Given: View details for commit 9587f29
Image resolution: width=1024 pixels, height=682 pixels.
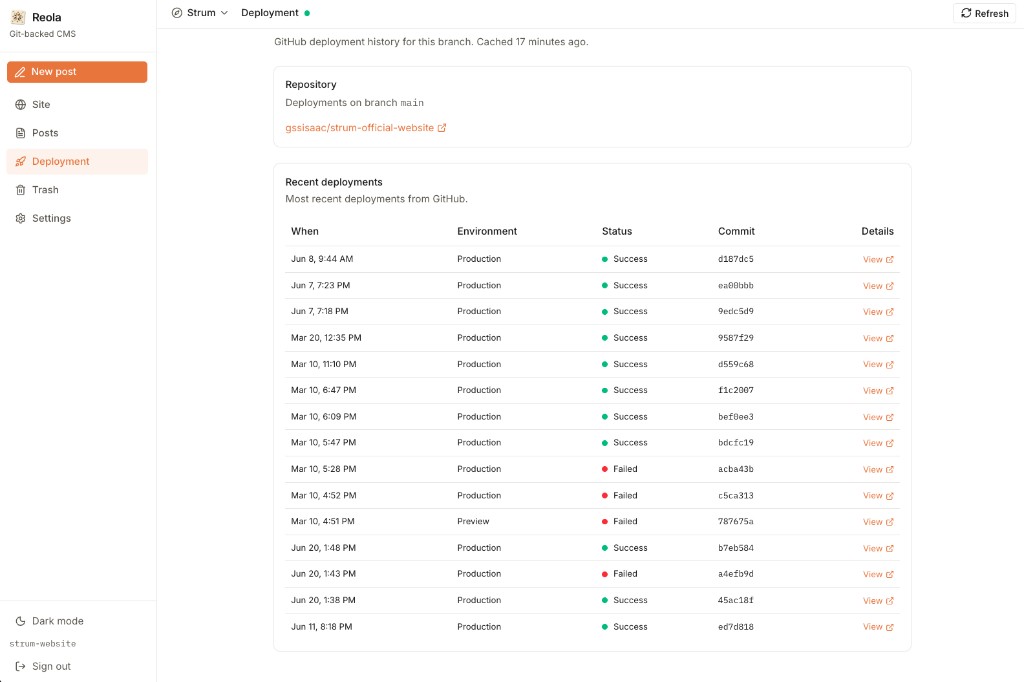Looking at the screenshot, I should tap(878, 338).
